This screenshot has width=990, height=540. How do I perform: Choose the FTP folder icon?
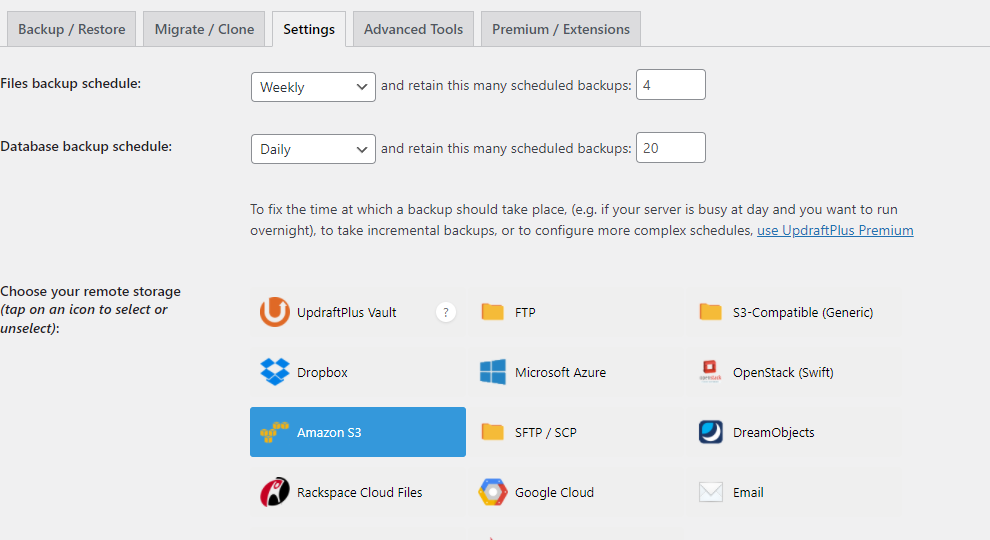point(493,312)
